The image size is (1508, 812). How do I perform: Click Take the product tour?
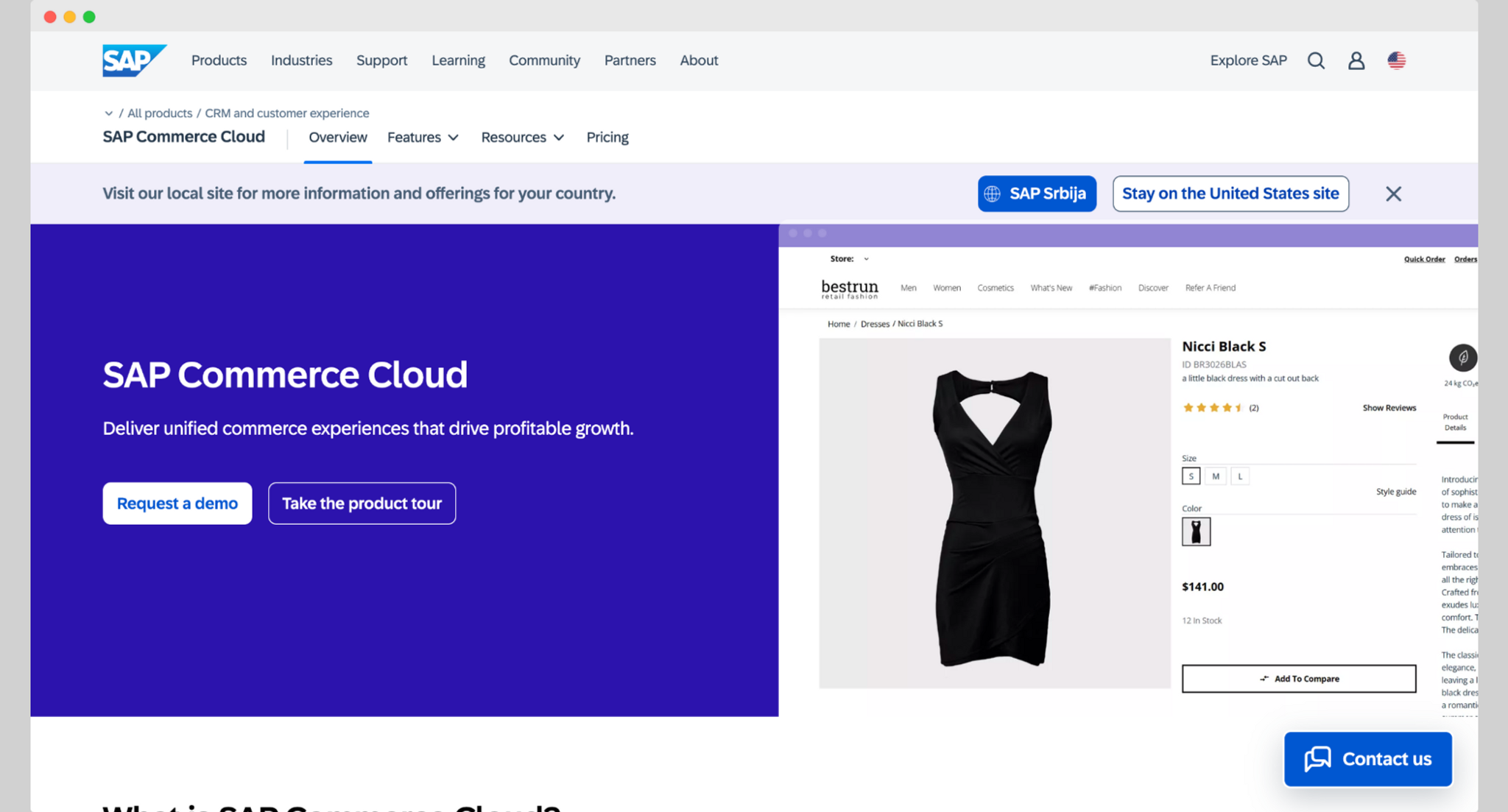(362, 504)
